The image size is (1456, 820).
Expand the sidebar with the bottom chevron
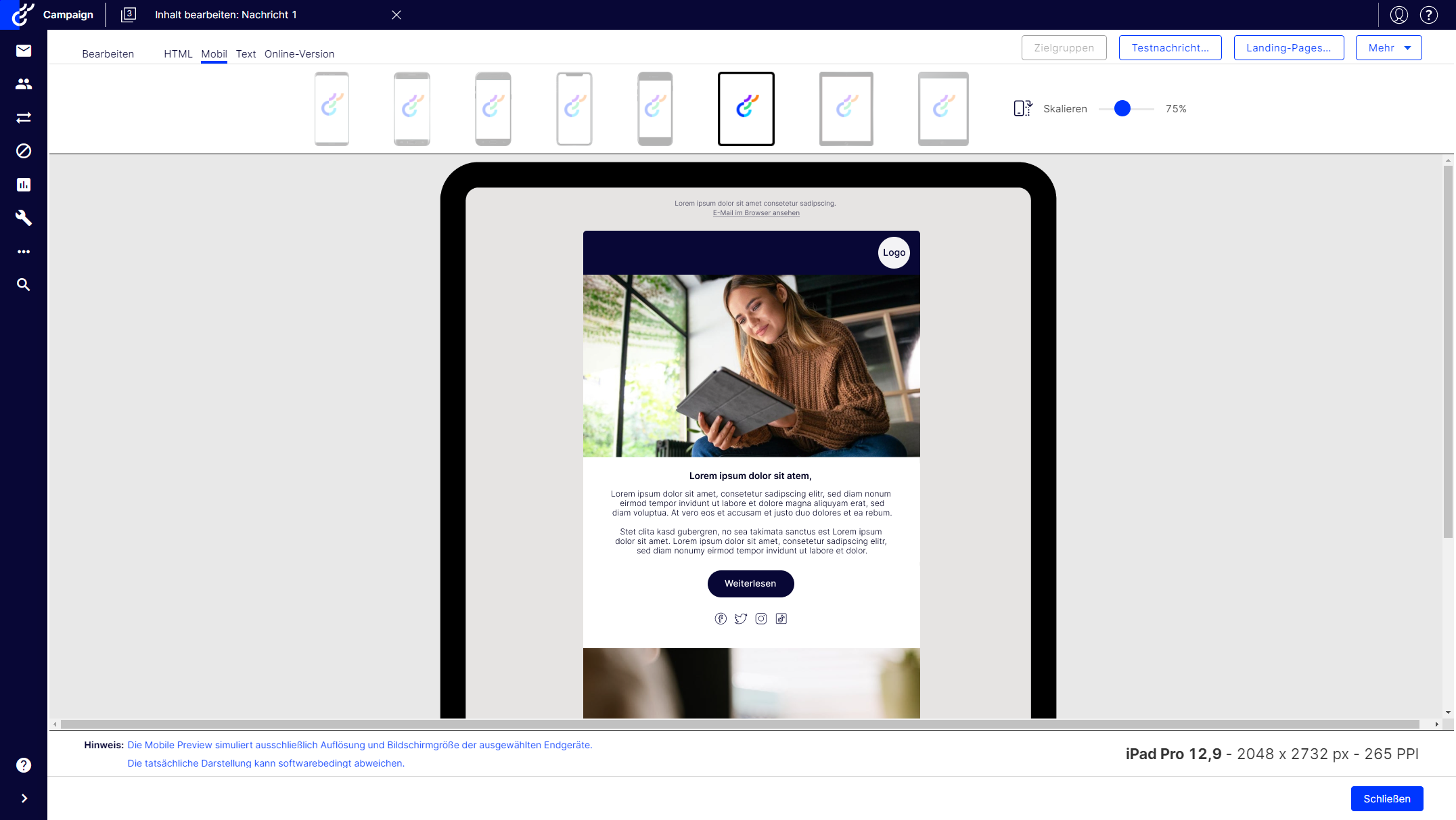point(24,798)
